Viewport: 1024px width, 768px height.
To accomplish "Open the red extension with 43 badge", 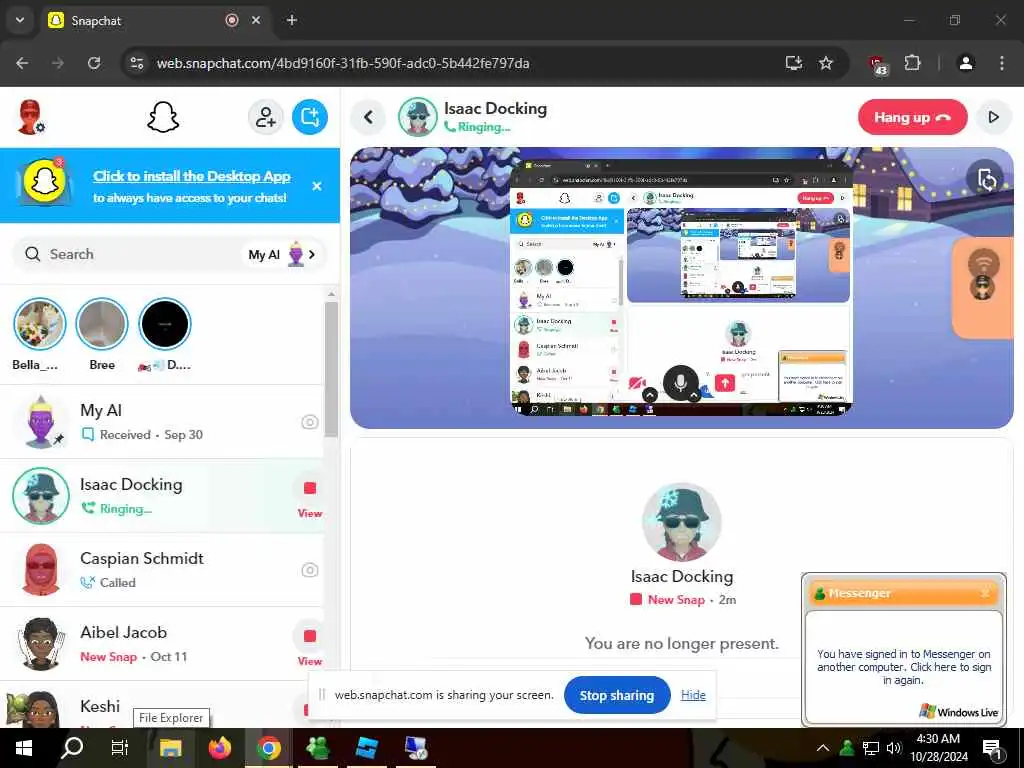I will point(878,64).
